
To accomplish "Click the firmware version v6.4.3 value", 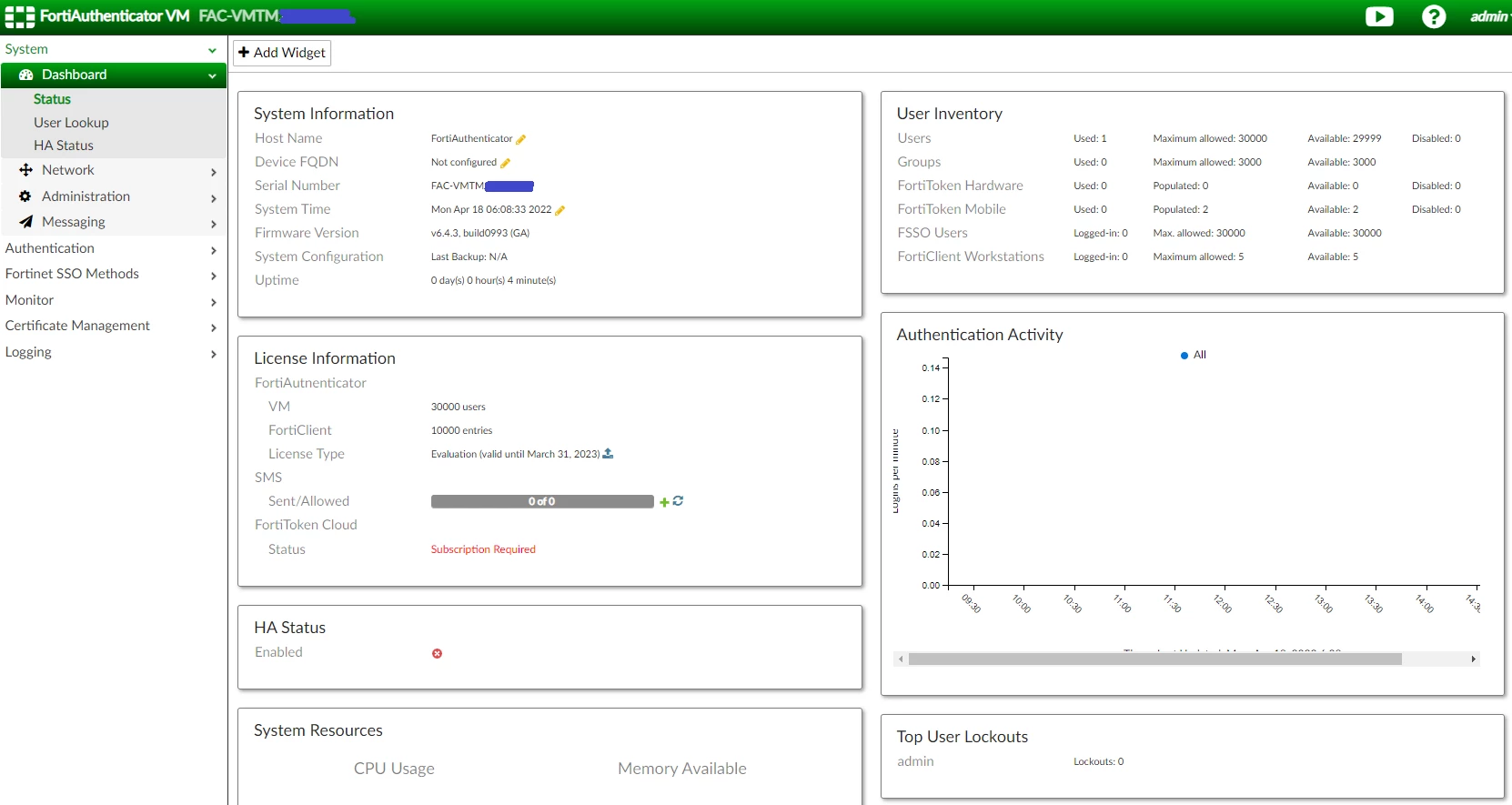I will [480, 233].
